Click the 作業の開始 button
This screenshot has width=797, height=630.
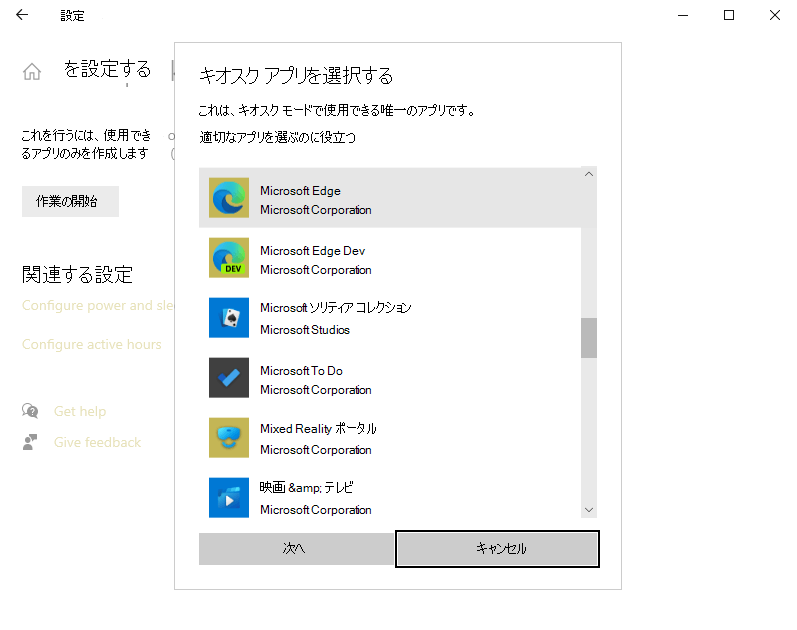tap(70, 201)
